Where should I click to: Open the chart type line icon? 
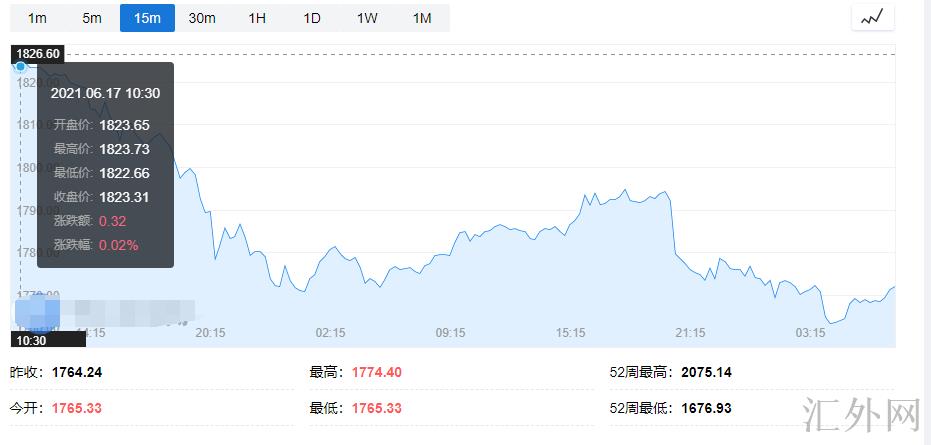pyautogui.click(x=873, y=17)
